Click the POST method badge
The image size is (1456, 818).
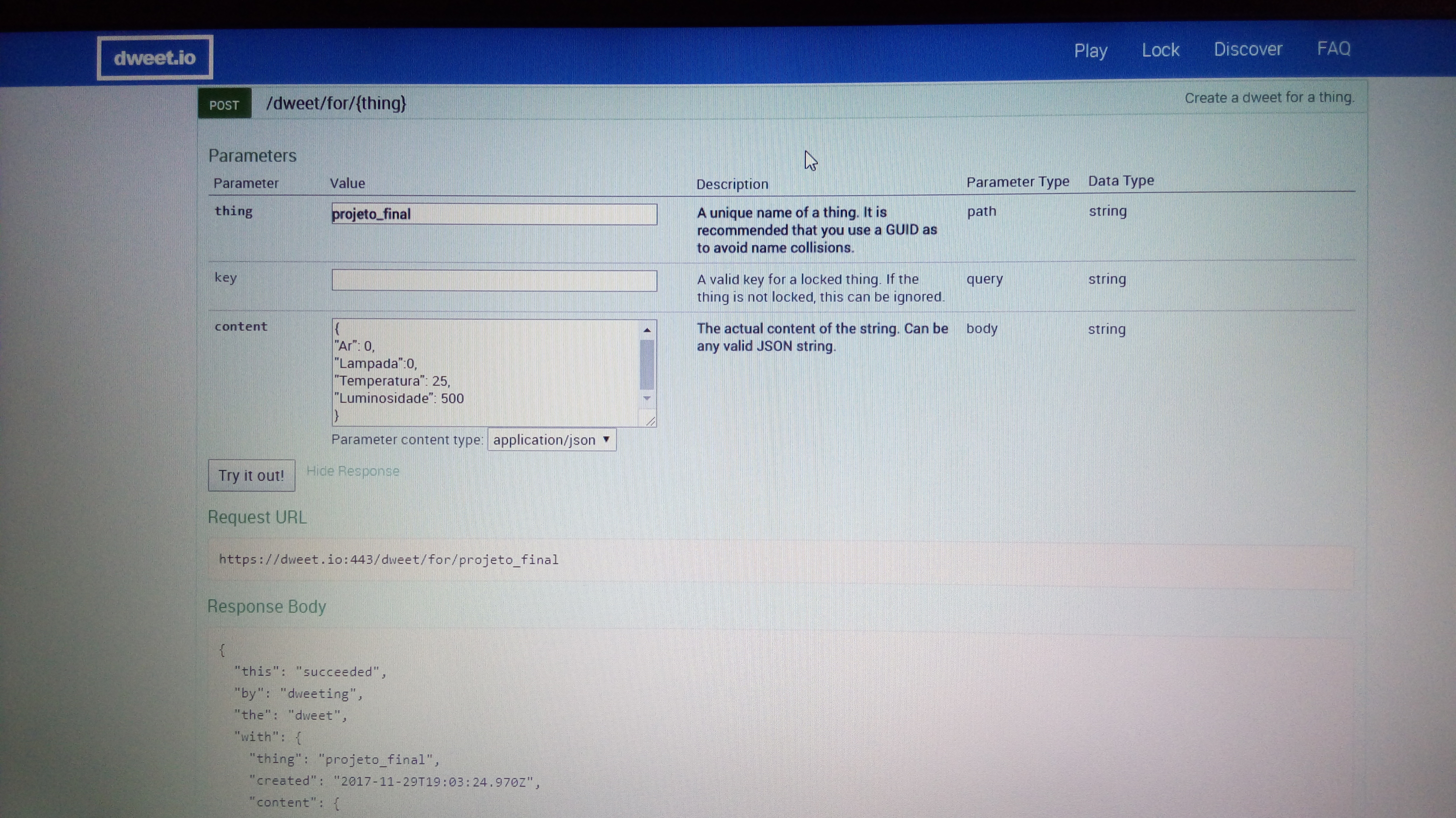(x=224, y=105)
